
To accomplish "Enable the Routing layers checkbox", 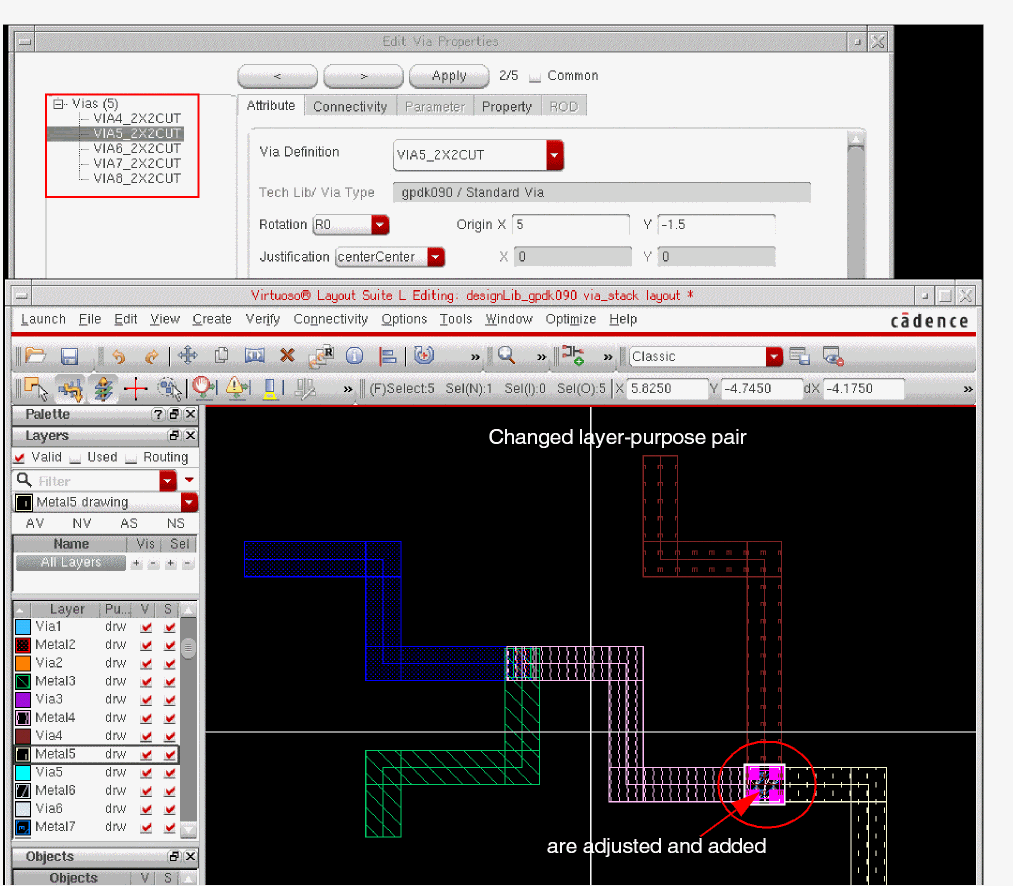I will tap(132, 457).
